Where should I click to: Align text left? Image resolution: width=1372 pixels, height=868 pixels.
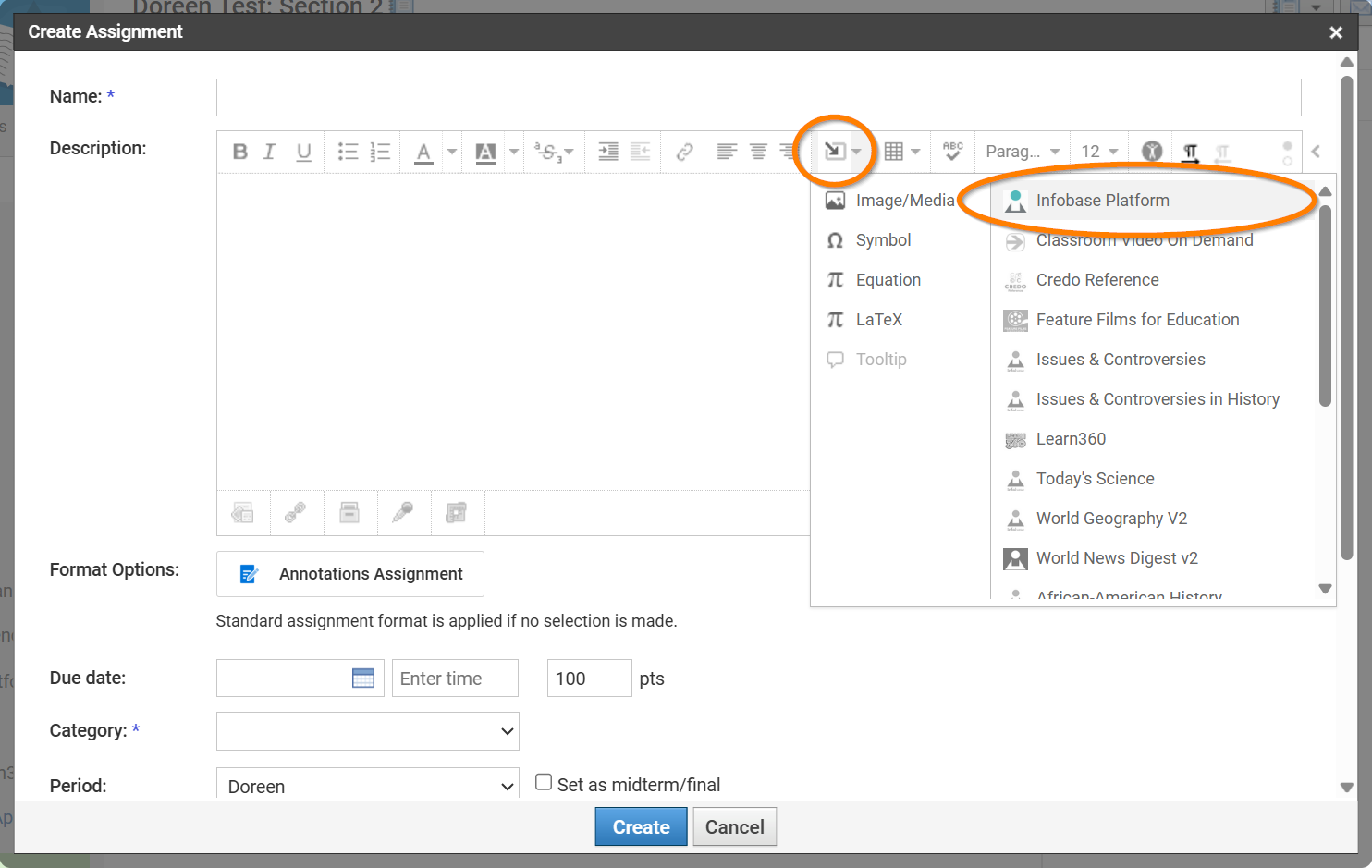(727, 152)
